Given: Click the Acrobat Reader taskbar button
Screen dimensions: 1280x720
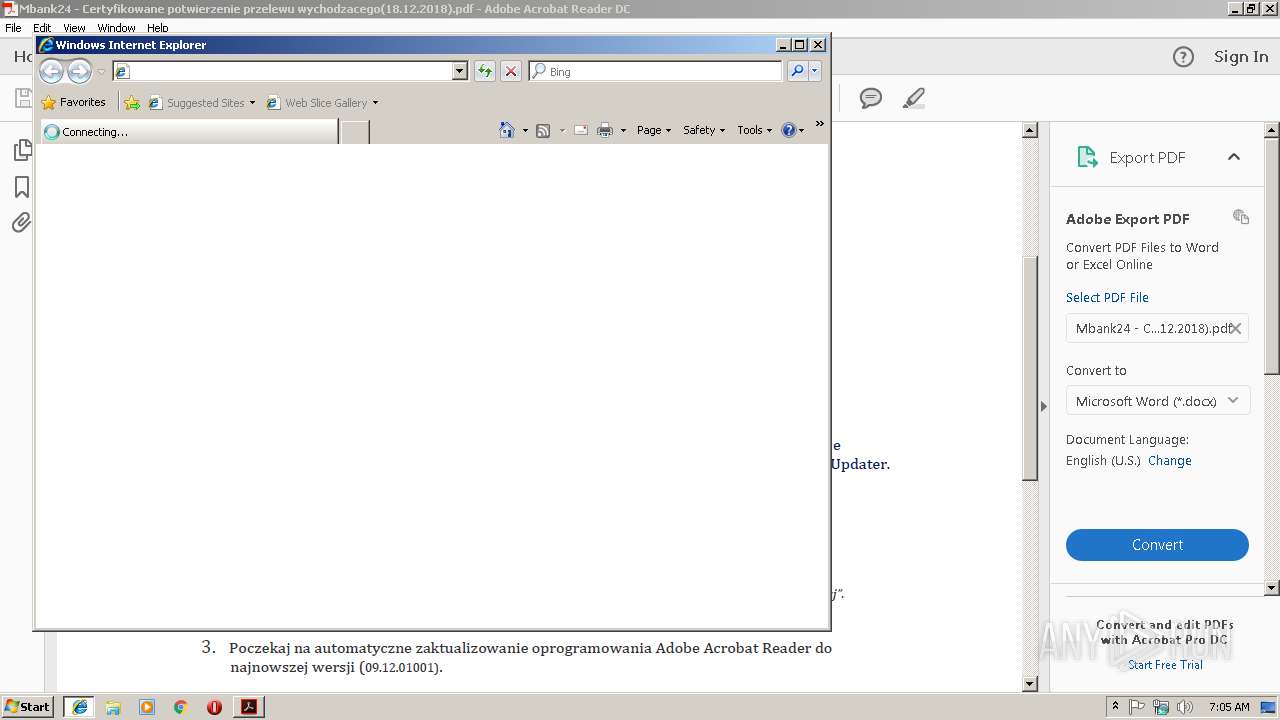Looking at the screenshot, I should pyautogui.click(x=249, y=707).
